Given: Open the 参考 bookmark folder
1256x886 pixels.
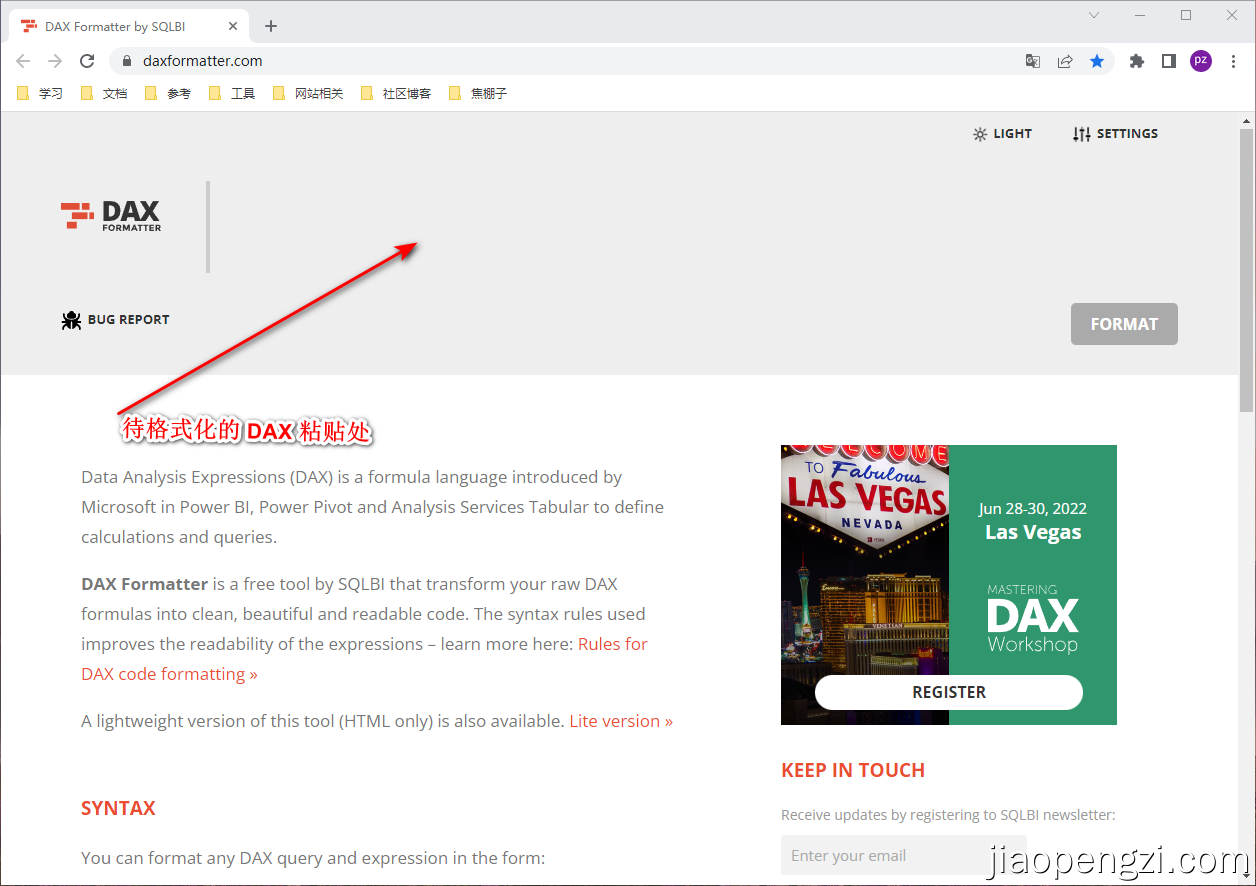Looking at the screenshot, I should coord(169,93).
